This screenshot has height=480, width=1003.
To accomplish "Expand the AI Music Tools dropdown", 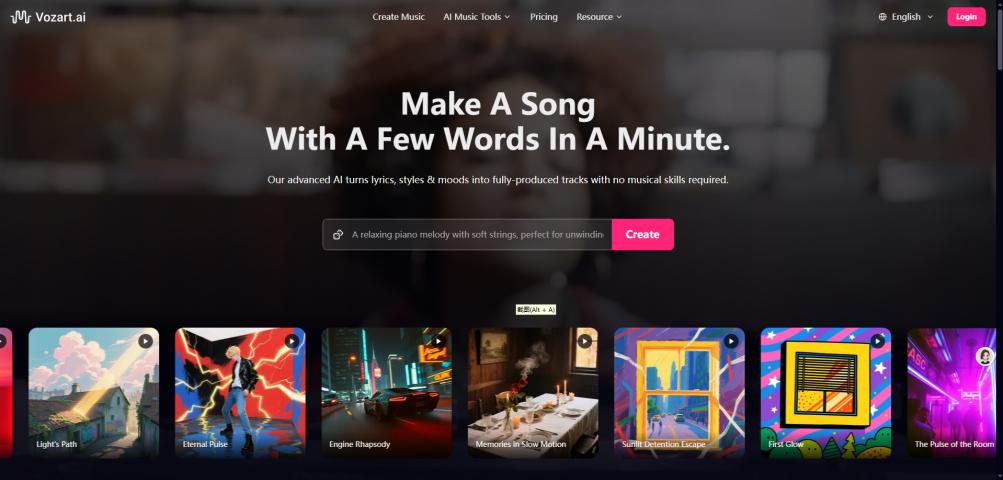I will tap(477, 17).
